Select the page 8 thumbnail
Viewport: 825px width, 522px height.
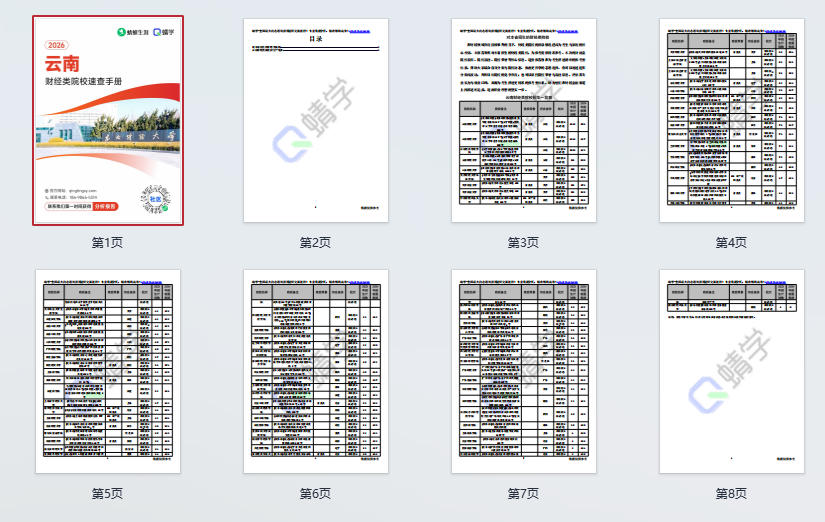tap(731, 371)
